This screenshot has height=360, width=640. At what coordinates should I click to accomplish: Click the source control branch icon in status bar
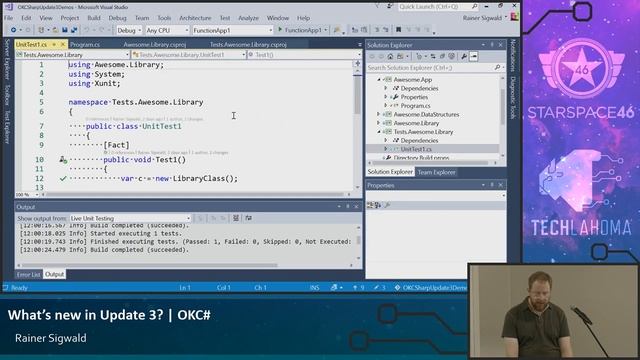(334, 288)
